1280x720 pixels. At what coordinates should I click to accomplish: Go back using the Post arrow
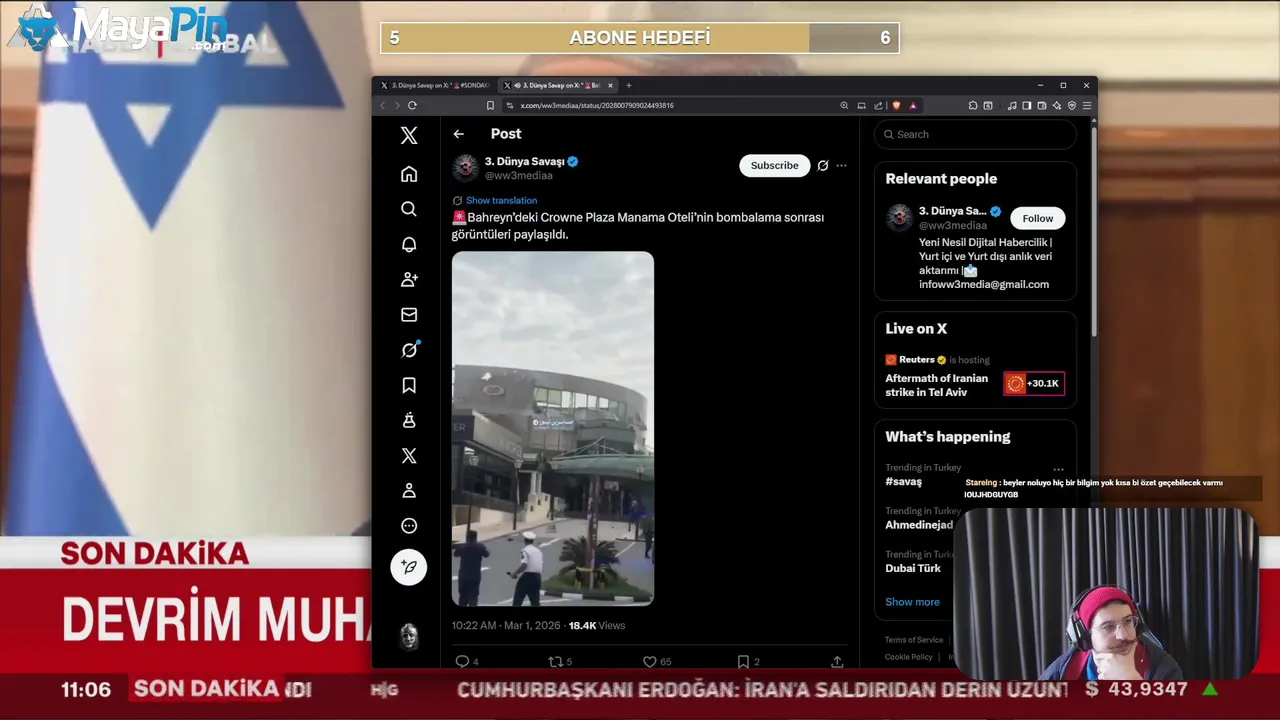[458, 134]
